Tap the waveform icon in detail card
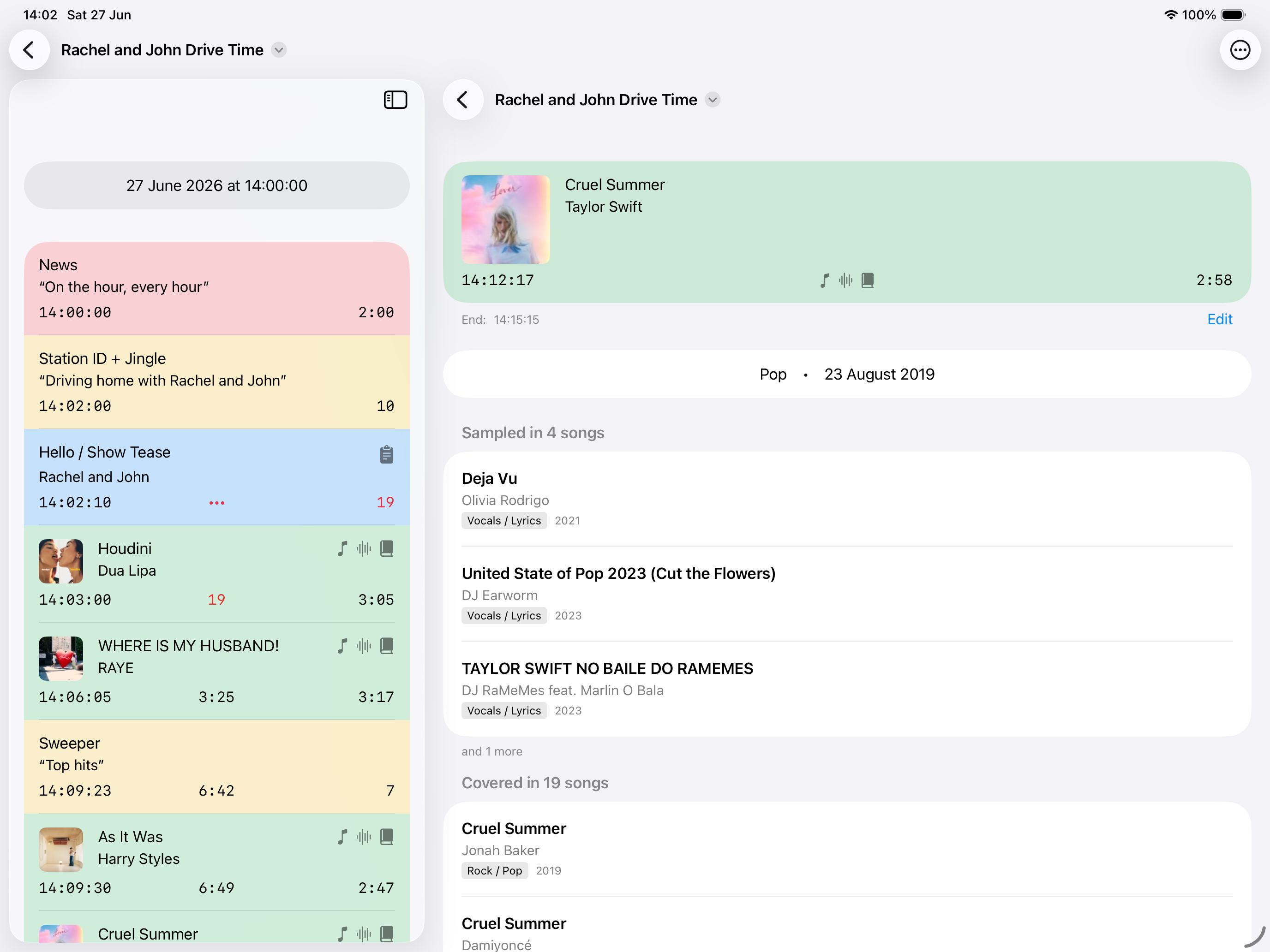1270x952 pixels. 846,280
